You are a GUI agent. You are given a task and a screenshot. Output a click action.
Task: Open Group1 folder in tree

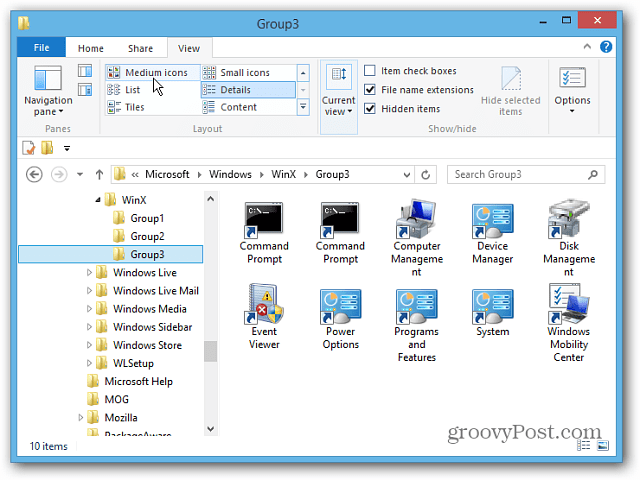138,218
